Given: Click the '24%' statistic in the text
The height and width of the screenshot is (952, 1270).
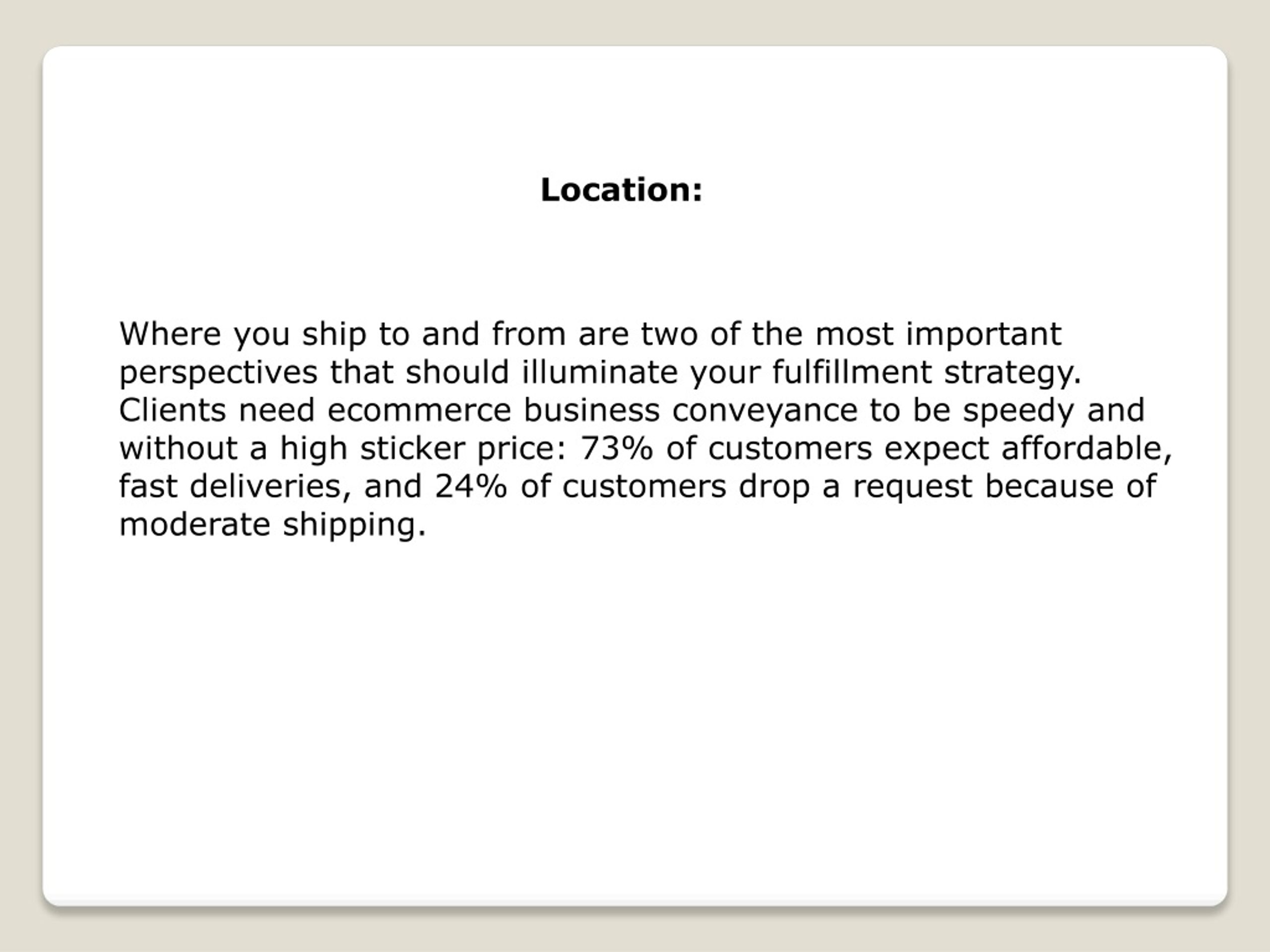Looking at the screenshot, I should [x=471, y=486].
